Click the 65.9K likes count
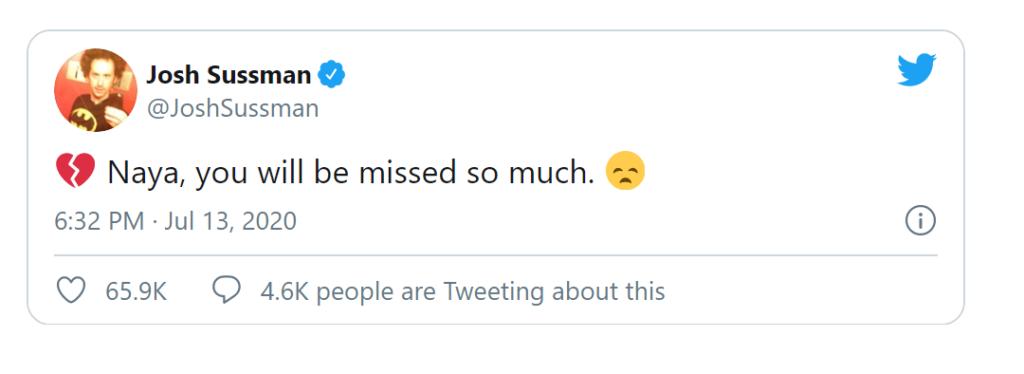Image resolution: width=1024 pixels, height=374 pixels. (136, 291)
